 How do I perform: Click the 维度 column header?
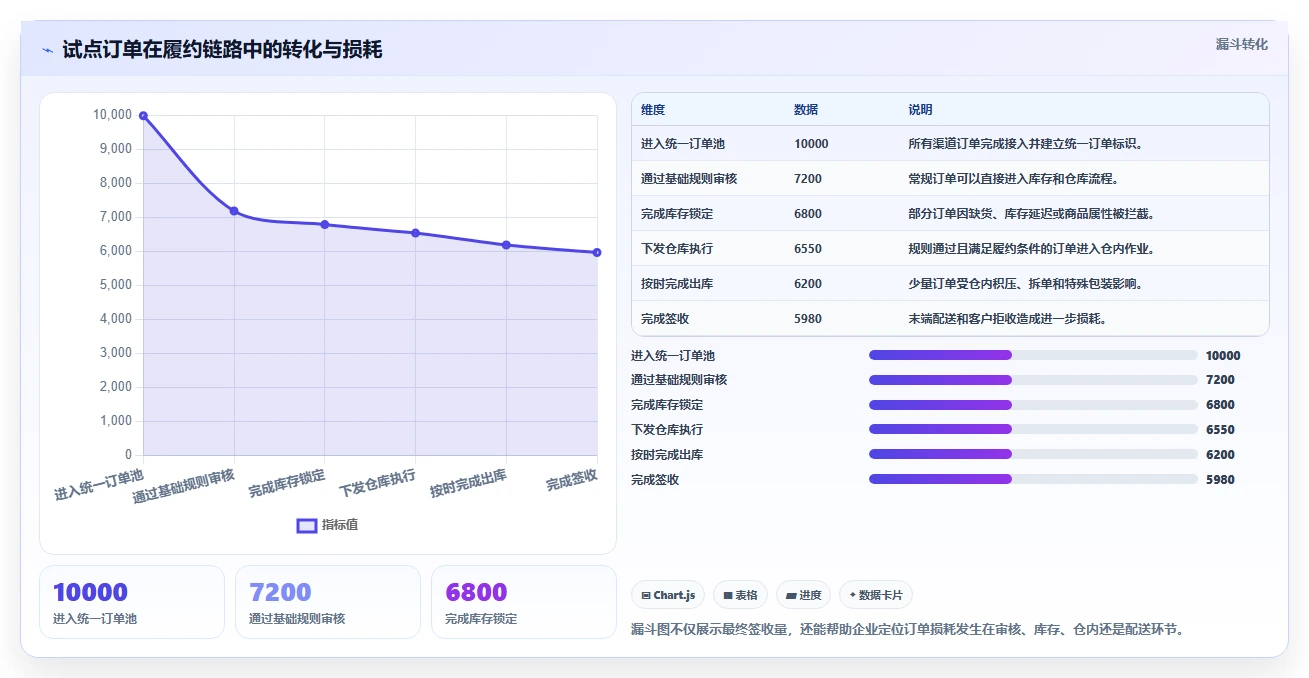[x=653, y=109]
